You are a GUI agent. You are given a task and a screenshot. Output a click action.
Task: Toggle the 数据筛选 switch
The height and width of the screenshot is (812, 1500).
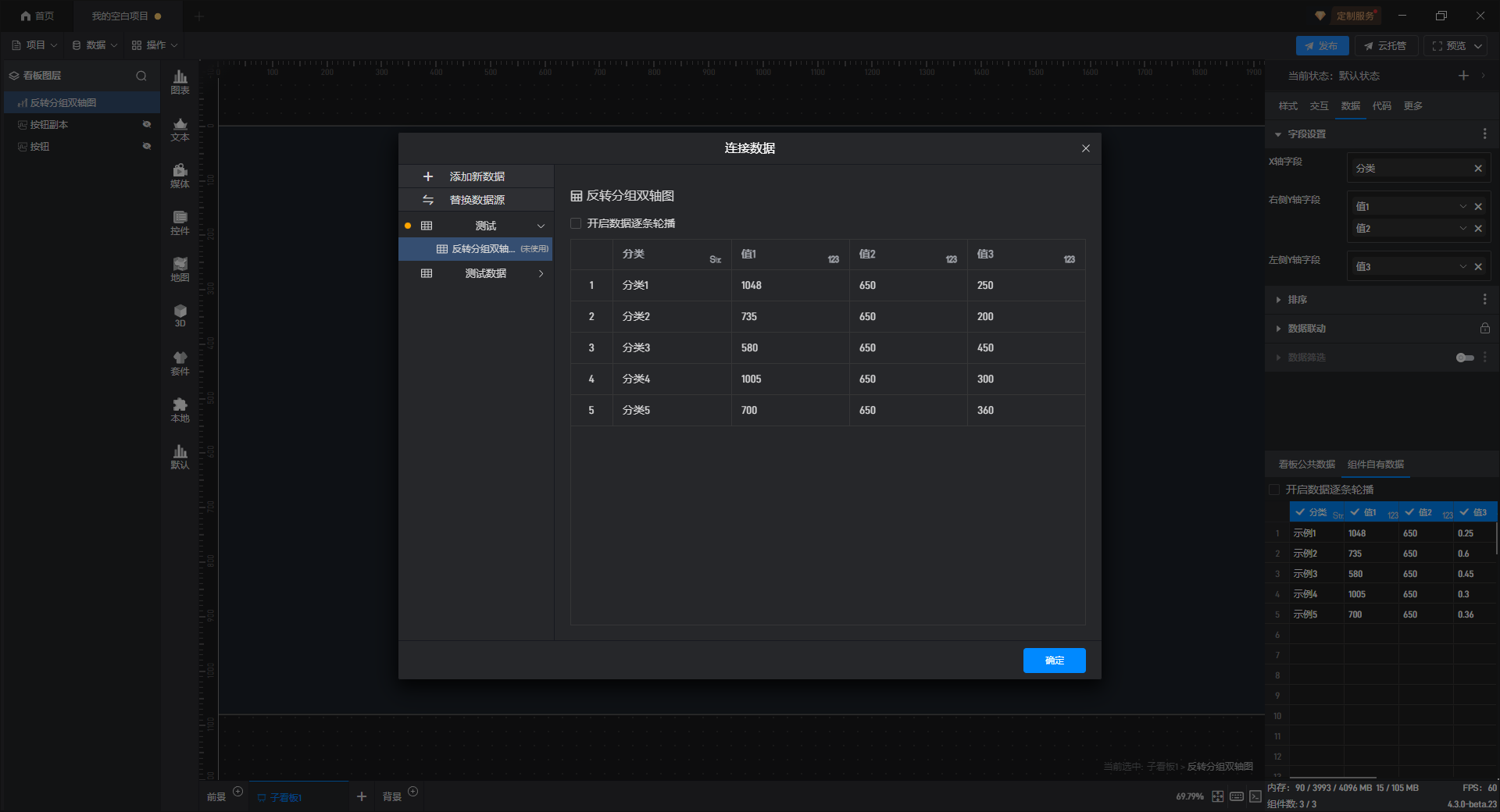pos(1464,358)
